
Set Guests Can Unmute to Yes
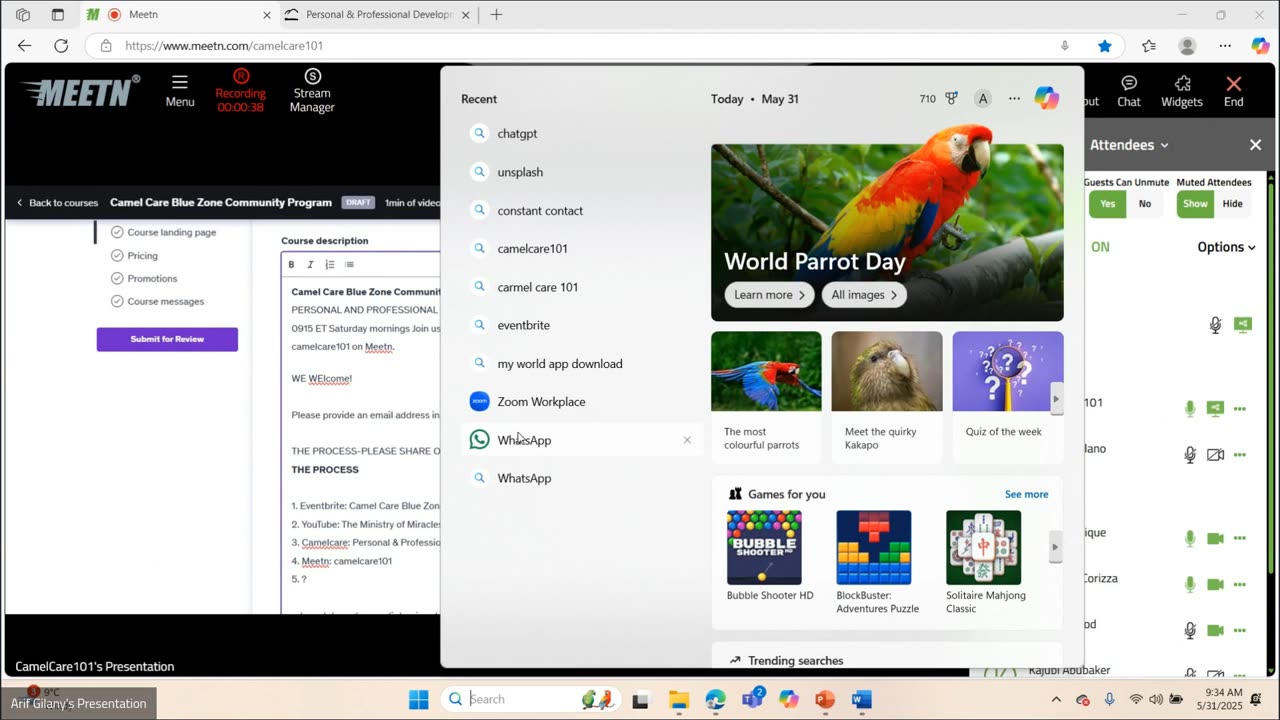coord(1107,204)
